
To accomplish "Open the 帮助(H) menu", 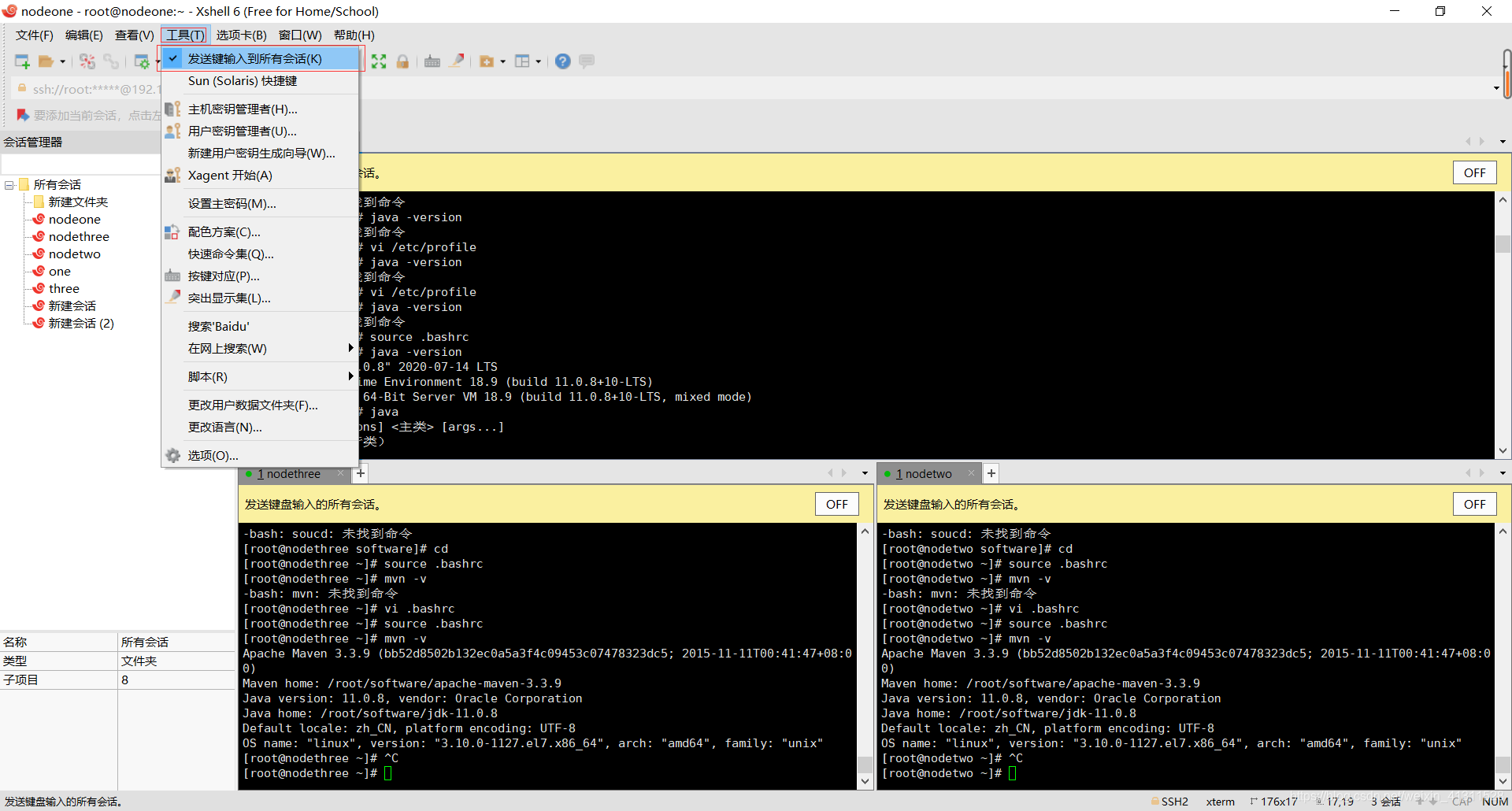I will coord(354,35).
